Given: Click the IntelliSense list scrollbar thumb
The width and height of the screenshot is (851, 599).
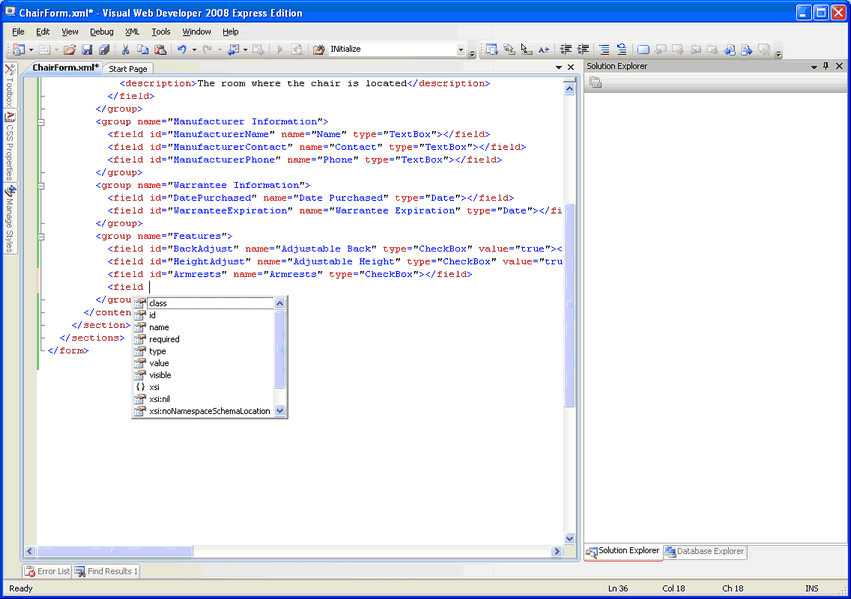Looking at the screenshot, I should point(280,348).
